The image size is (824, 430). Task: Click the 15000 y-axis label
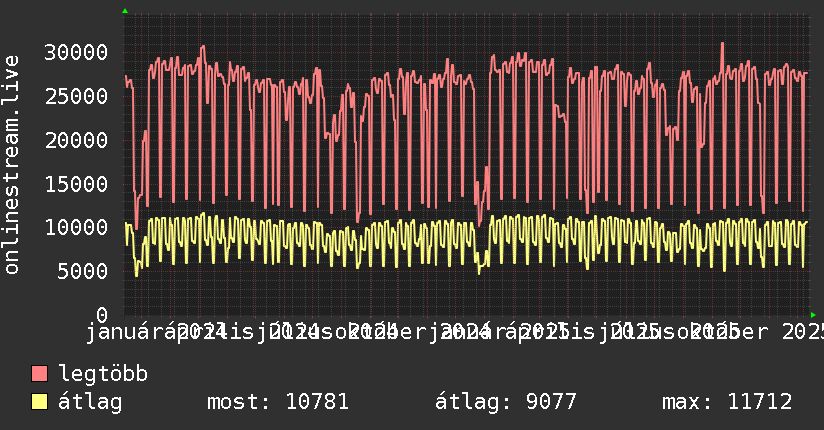[74, 184]
